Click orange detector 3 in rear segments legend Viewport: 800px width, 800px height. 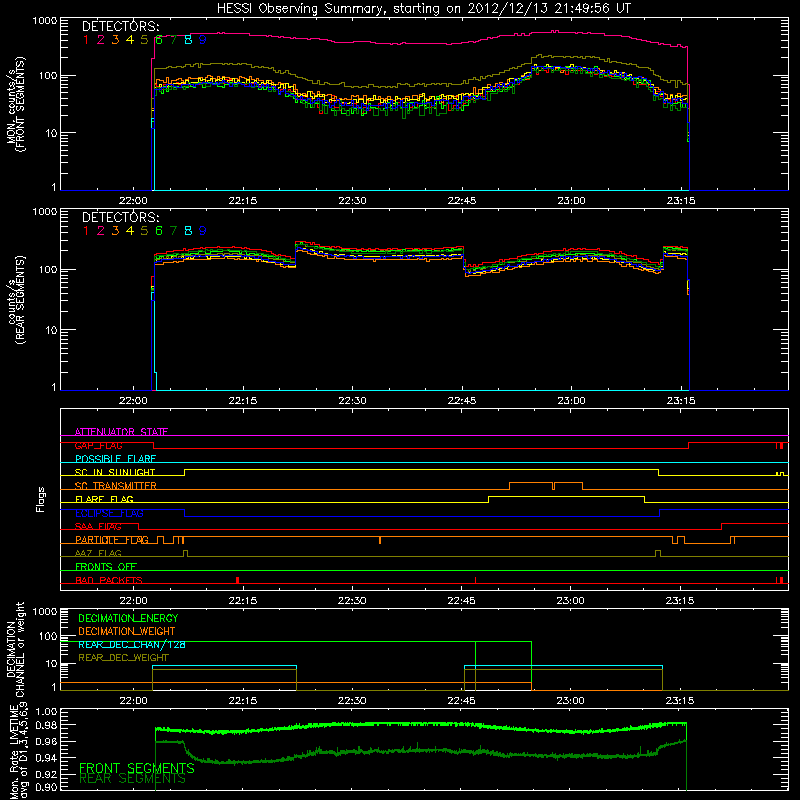coord(115,231)
